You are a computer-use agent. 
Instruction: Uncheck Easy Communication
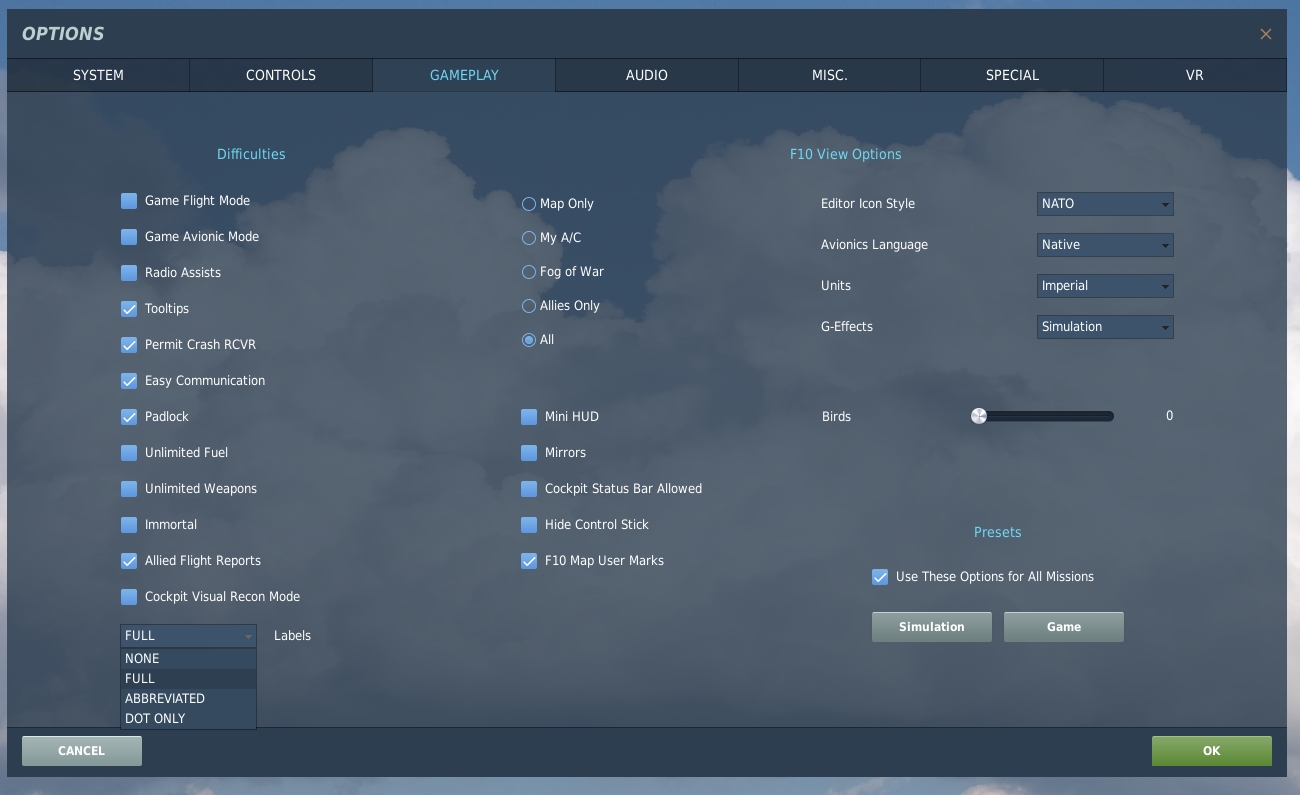(129, 381)
